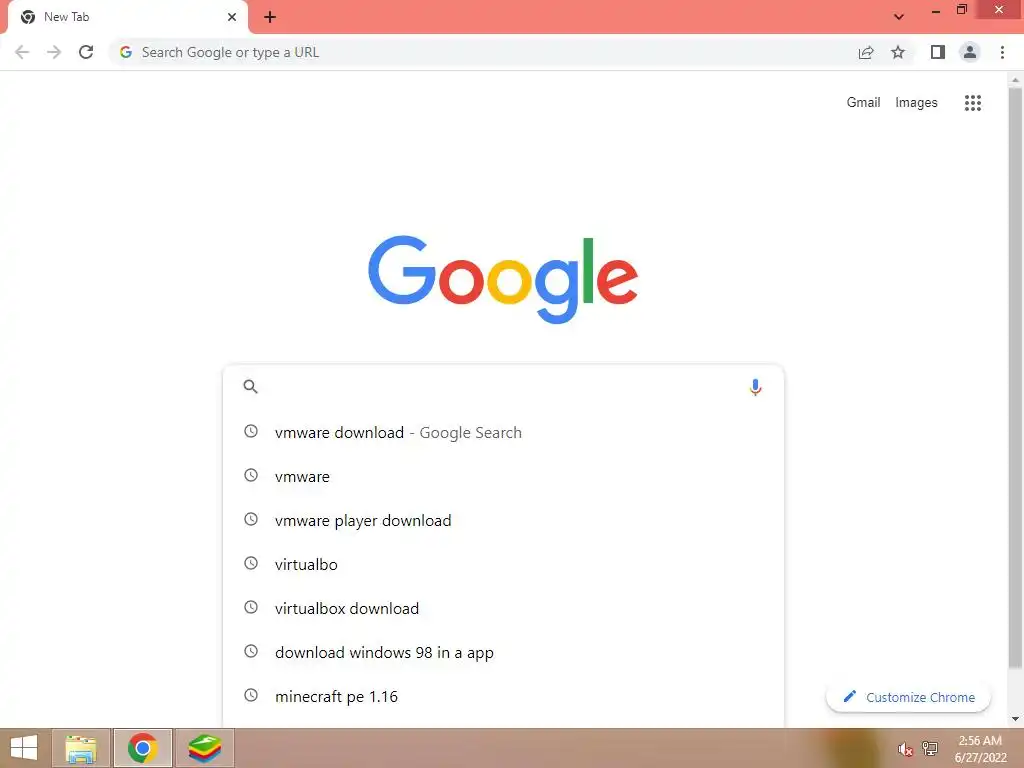Open the Chrome profile avatar
The image size is (1024, 768).
[x=970, y=52]
